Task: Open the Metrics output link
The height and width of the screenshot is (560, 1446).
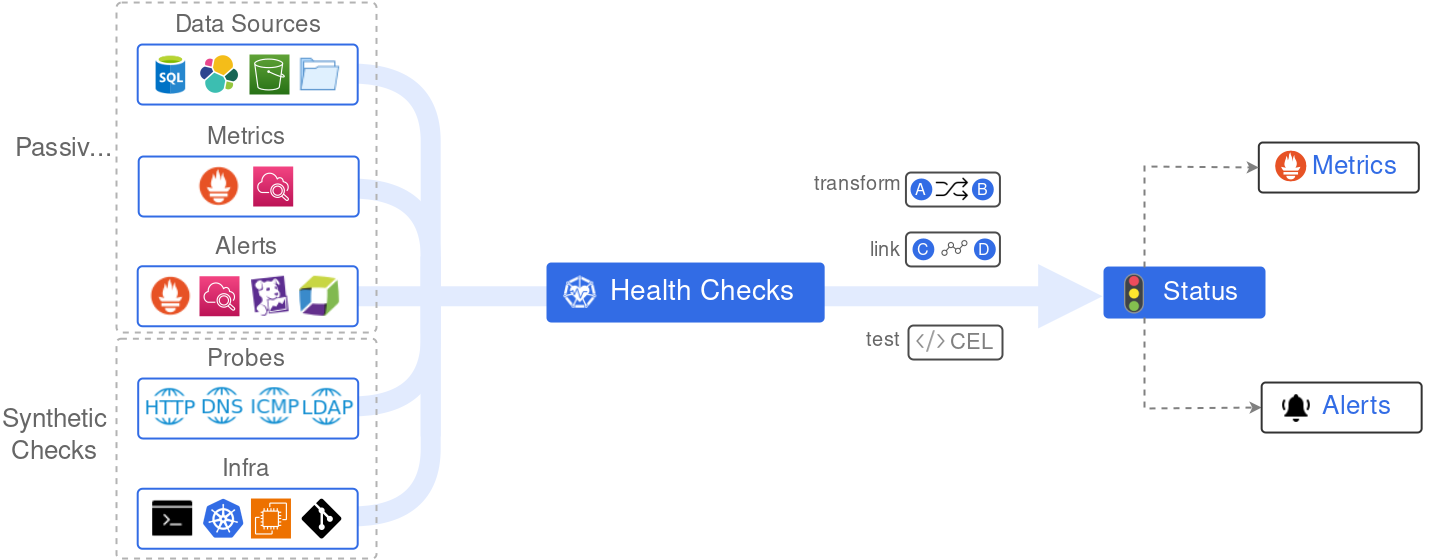Action: (x=1339, y=167)
